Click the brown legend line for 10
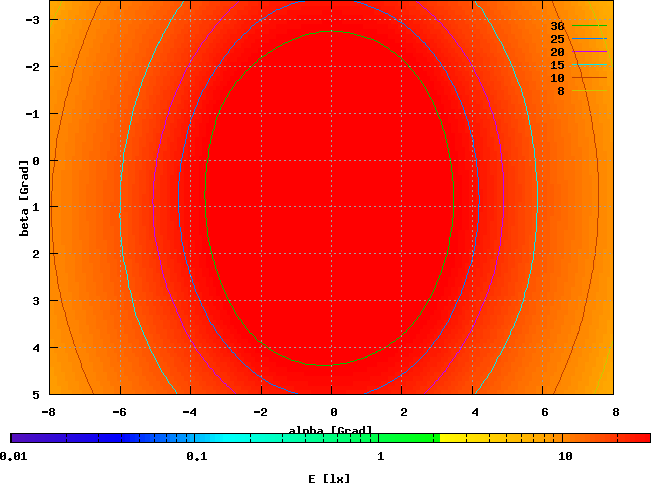Image resolution: width=651 pixels, height=483 pixels. pos(590,78)
